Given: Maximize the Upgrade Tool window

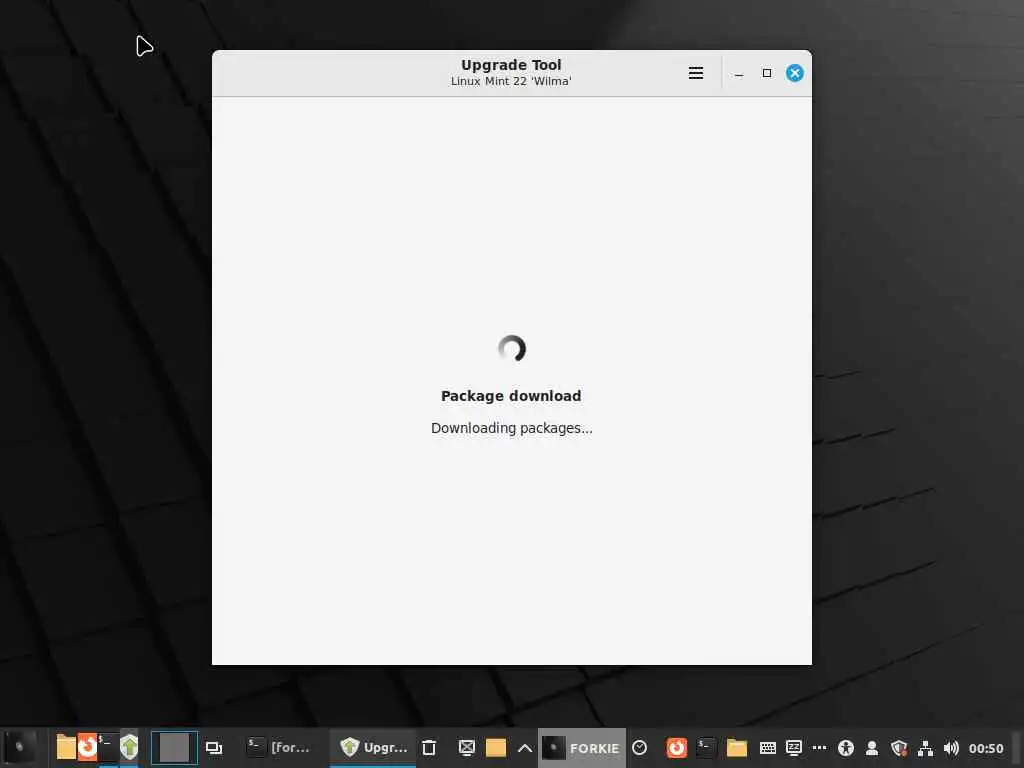Looking at the screenshot, I should coord(767,73).
